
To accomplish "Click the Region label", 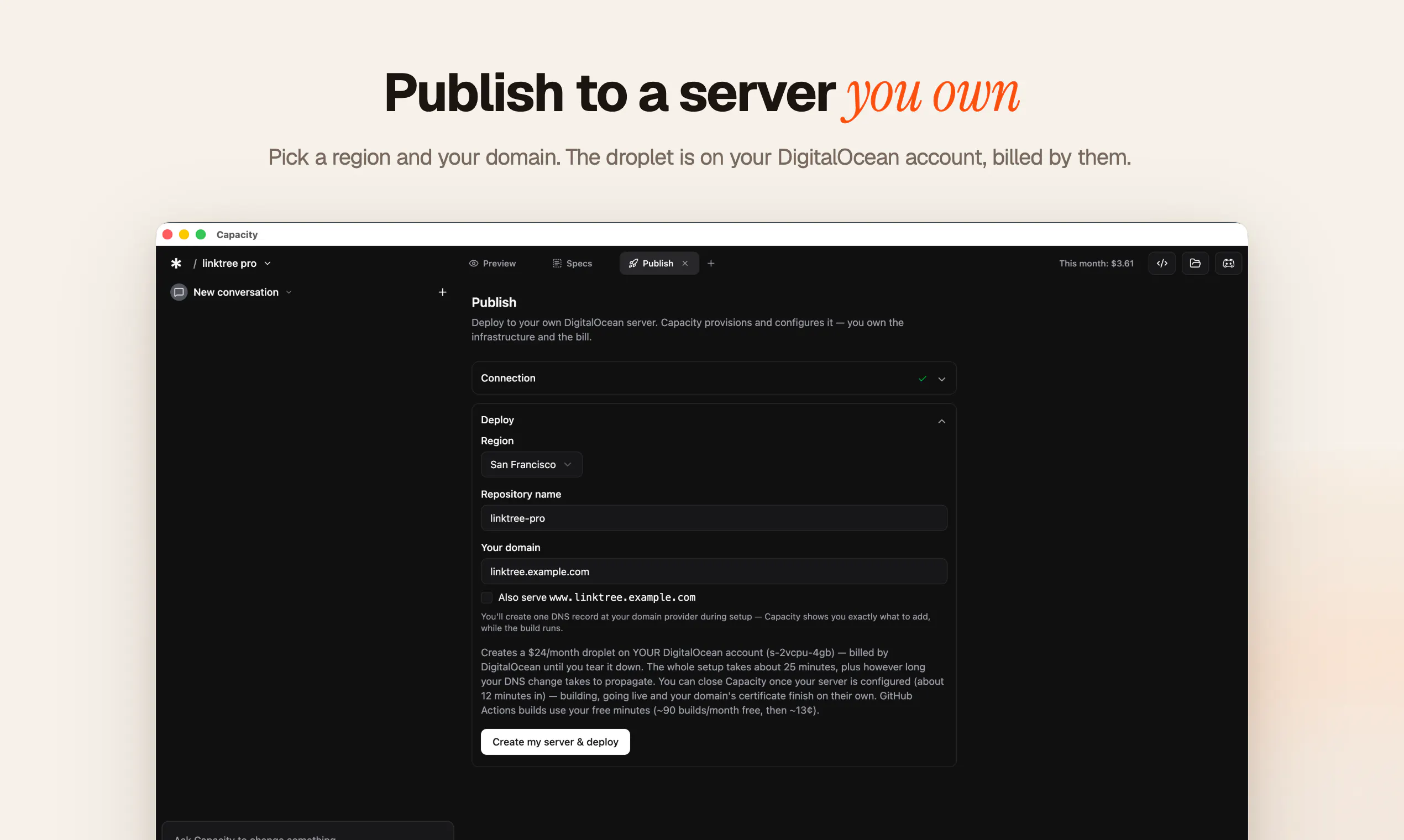I will (x=497, y=441).
